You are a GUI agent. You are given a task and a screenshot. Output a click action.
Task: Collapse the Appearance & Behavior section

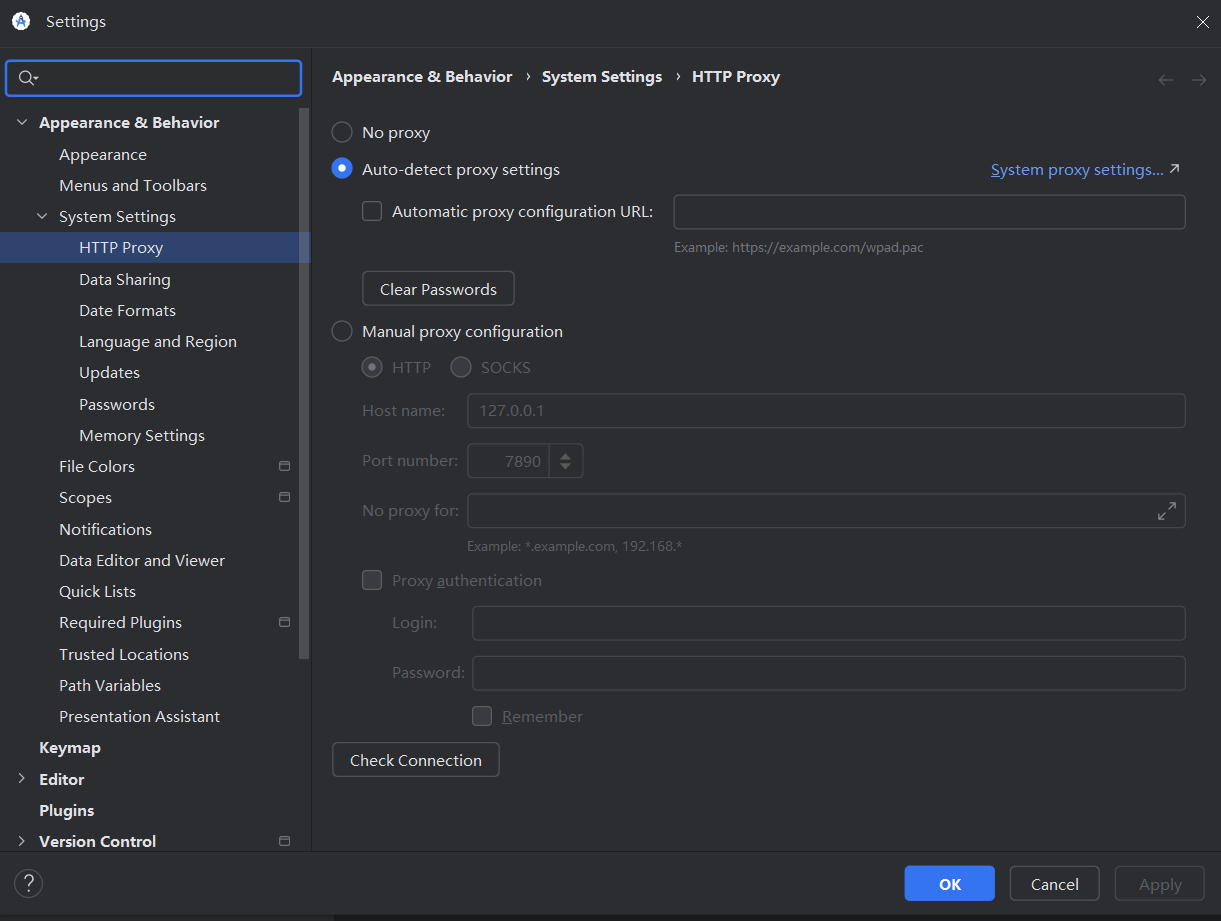[x=22, y=122]
